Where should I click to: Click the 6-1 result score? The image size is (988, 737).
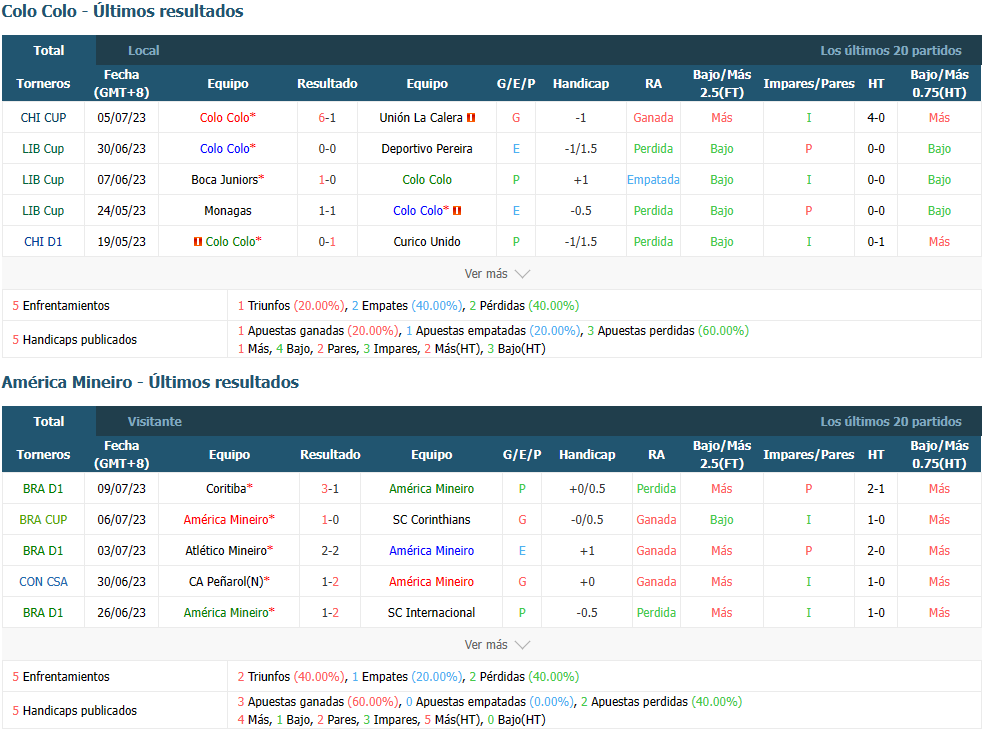[x=327, y=118]
